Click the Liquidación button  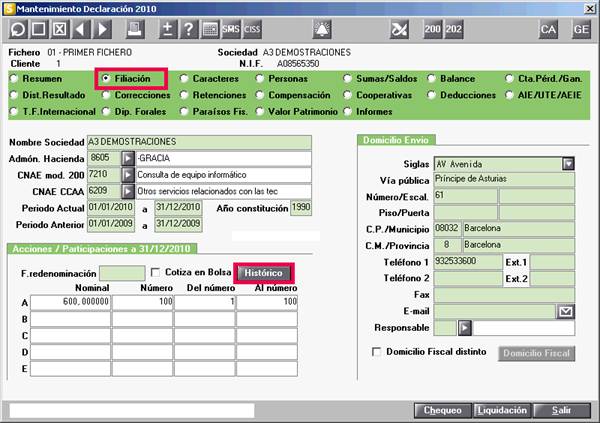(x=502, y=410)
